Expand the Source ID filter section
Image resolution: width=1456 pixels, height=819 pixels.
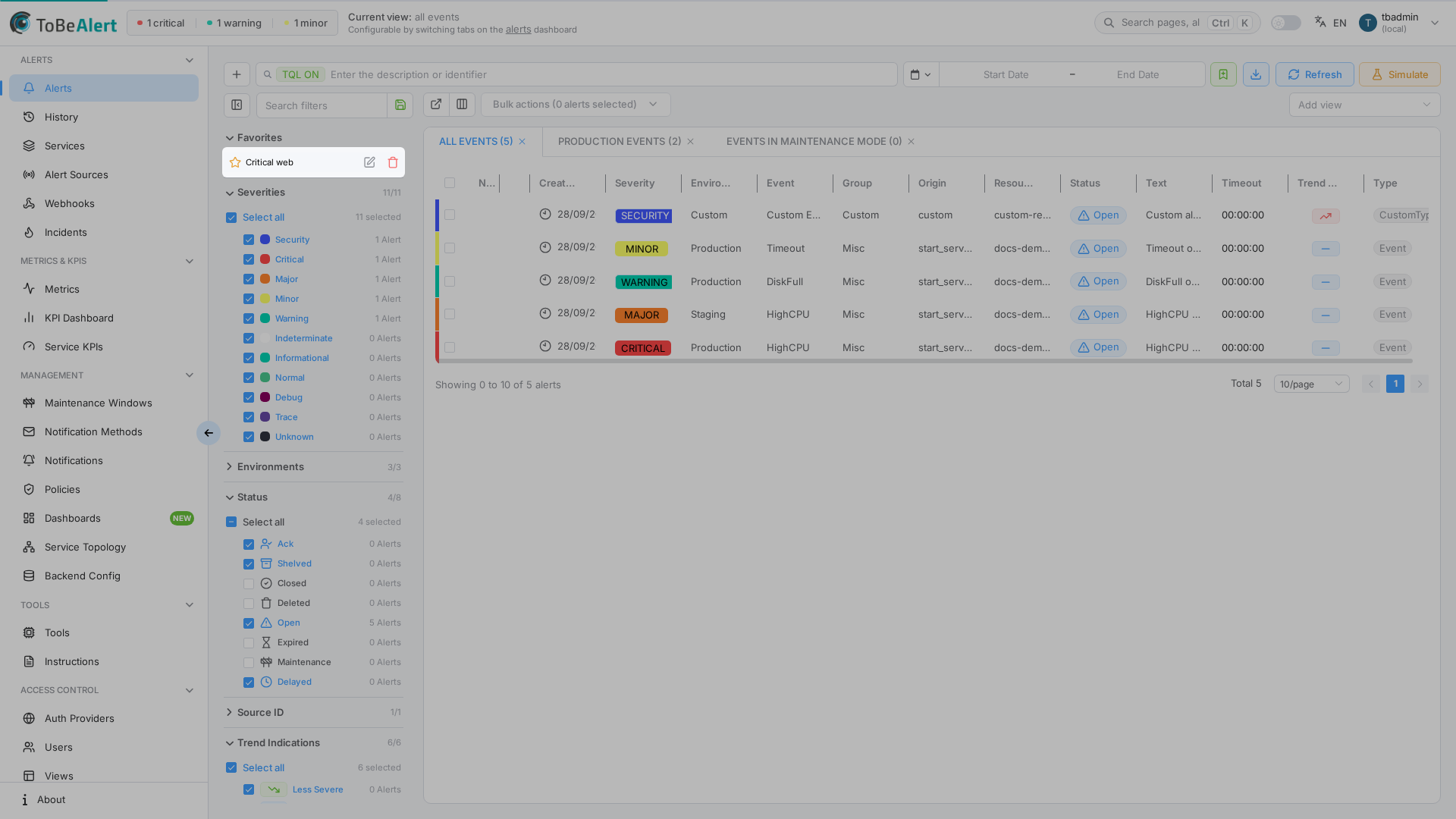[313, 713]
